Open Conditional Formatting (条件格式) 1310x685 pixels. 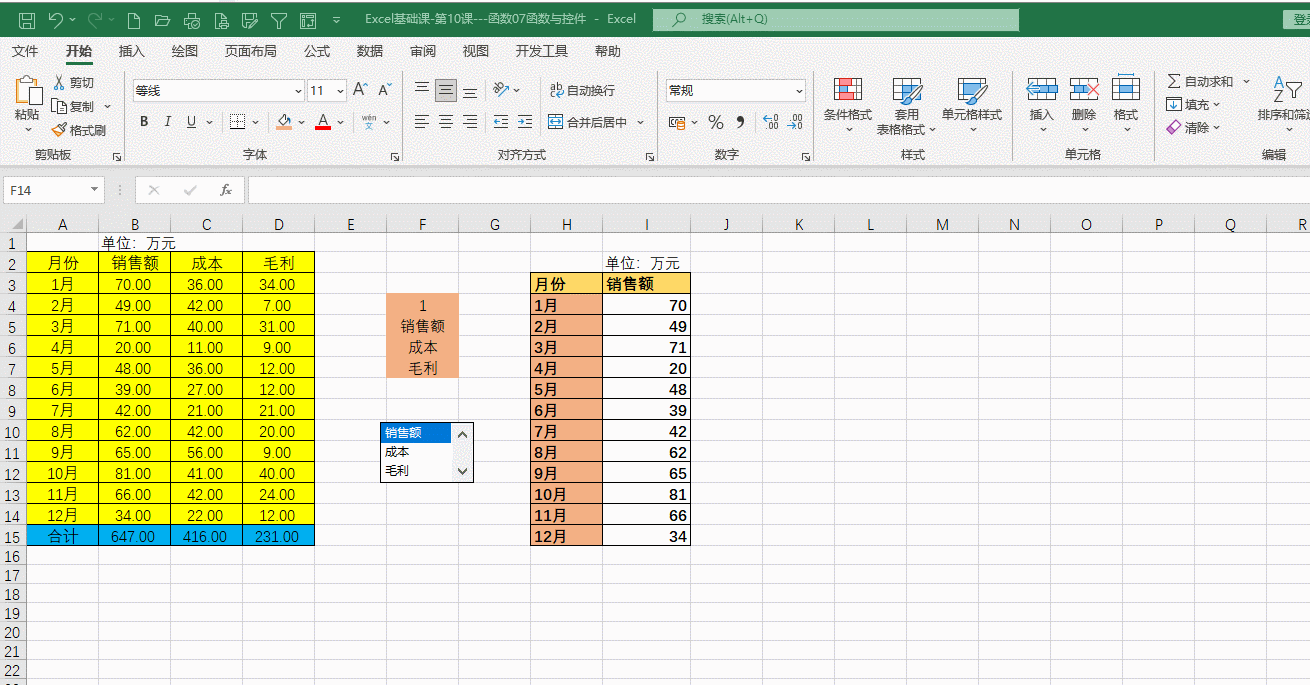[848, 105]
